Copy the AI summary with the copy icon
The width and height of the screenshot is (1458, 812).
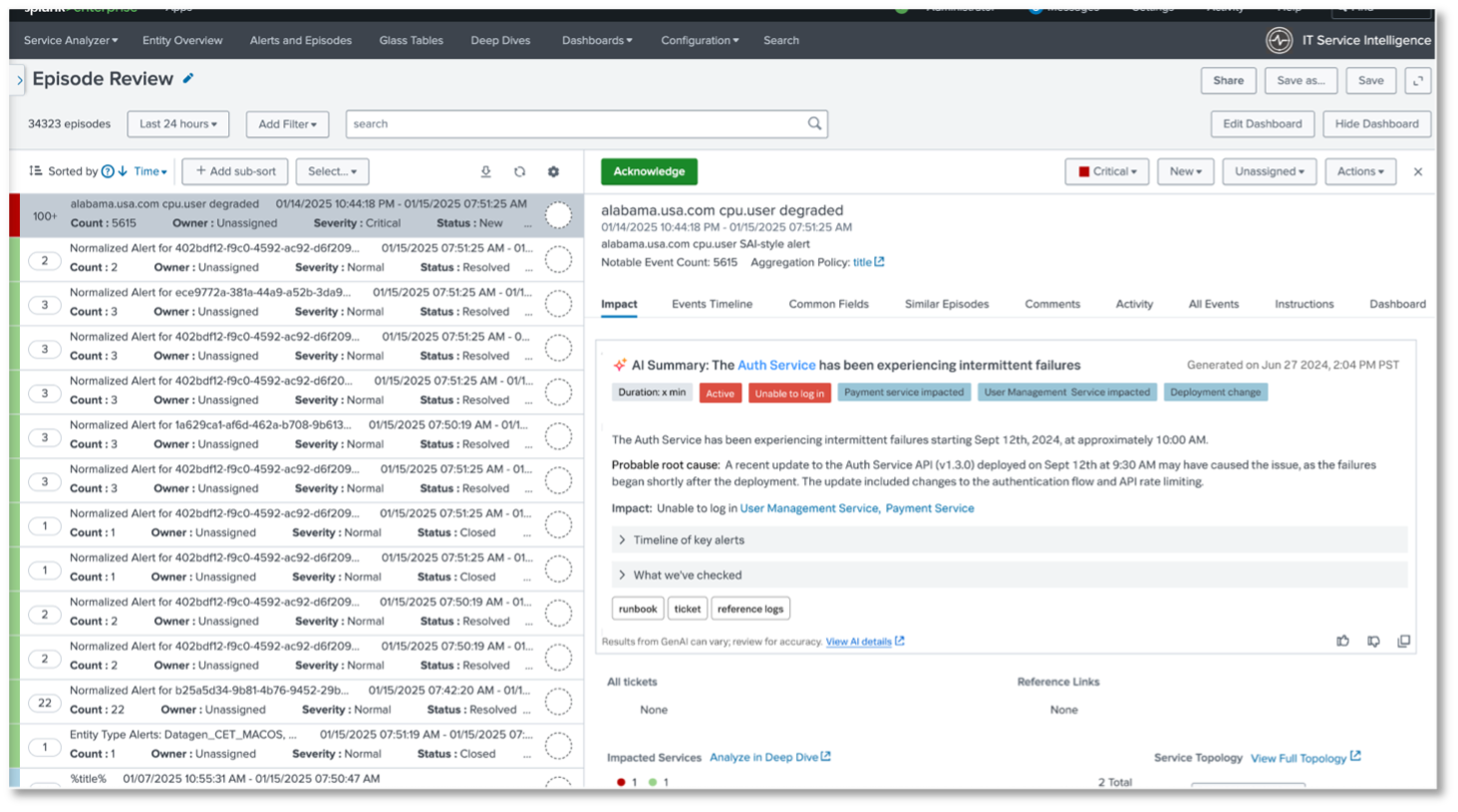1403,641
